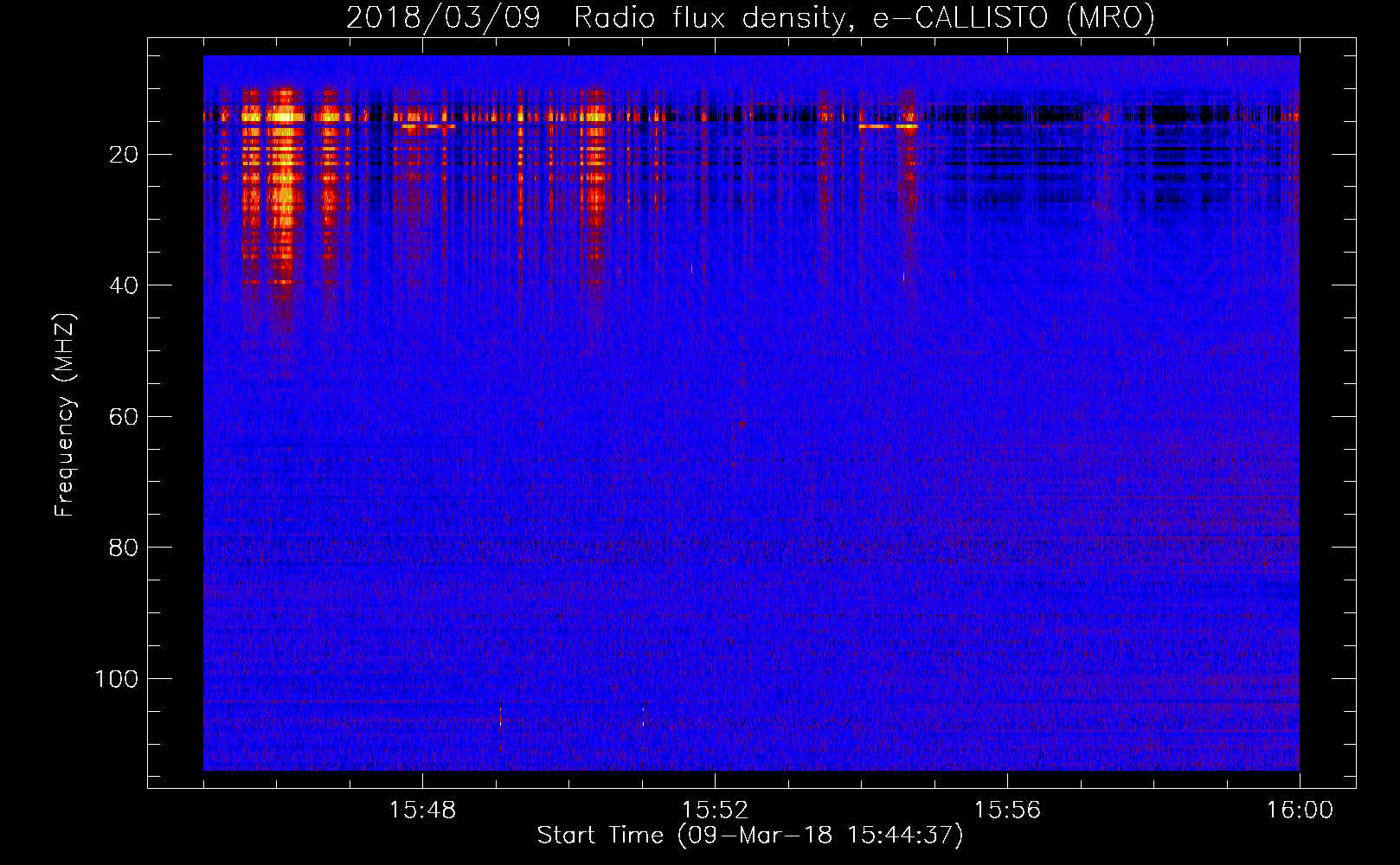1400x865 pixels.
Task: Click the 60 MHz frequency tick label
Action: (x=124, y=417)
